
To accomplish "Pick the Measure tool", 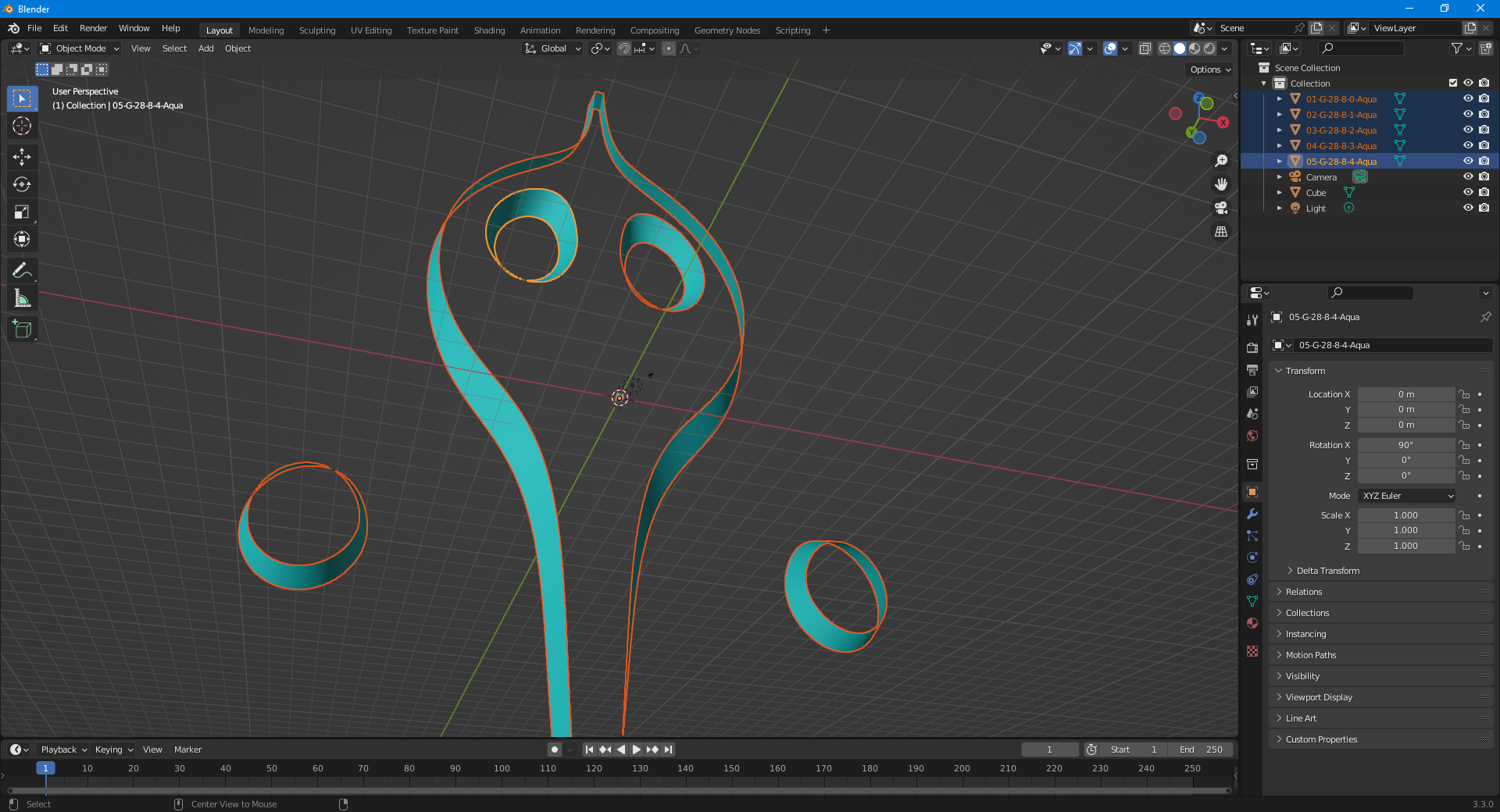I will [x=22, y=298].
